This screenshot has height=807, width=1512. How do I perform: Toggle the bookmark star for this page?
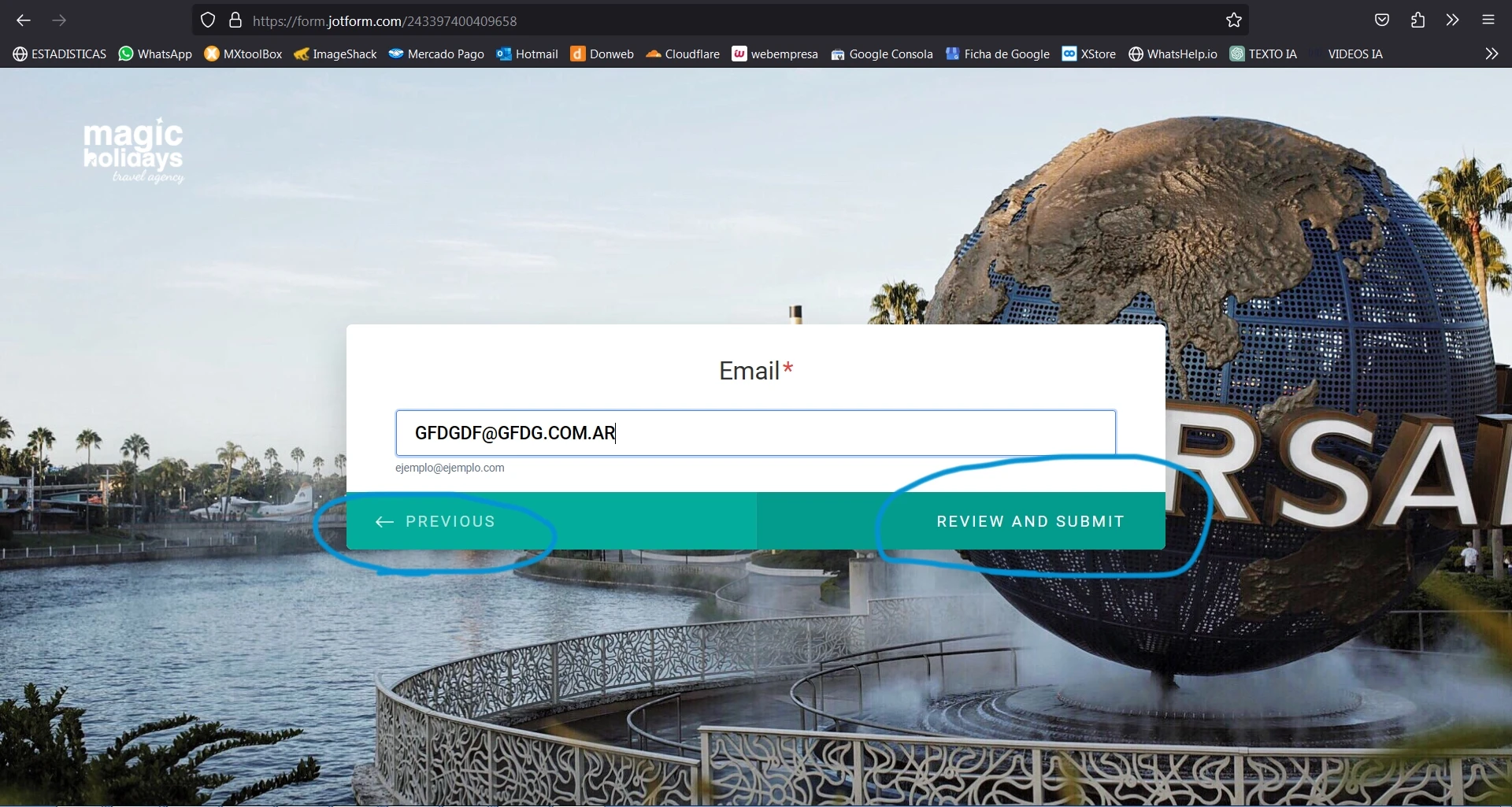1233,20
